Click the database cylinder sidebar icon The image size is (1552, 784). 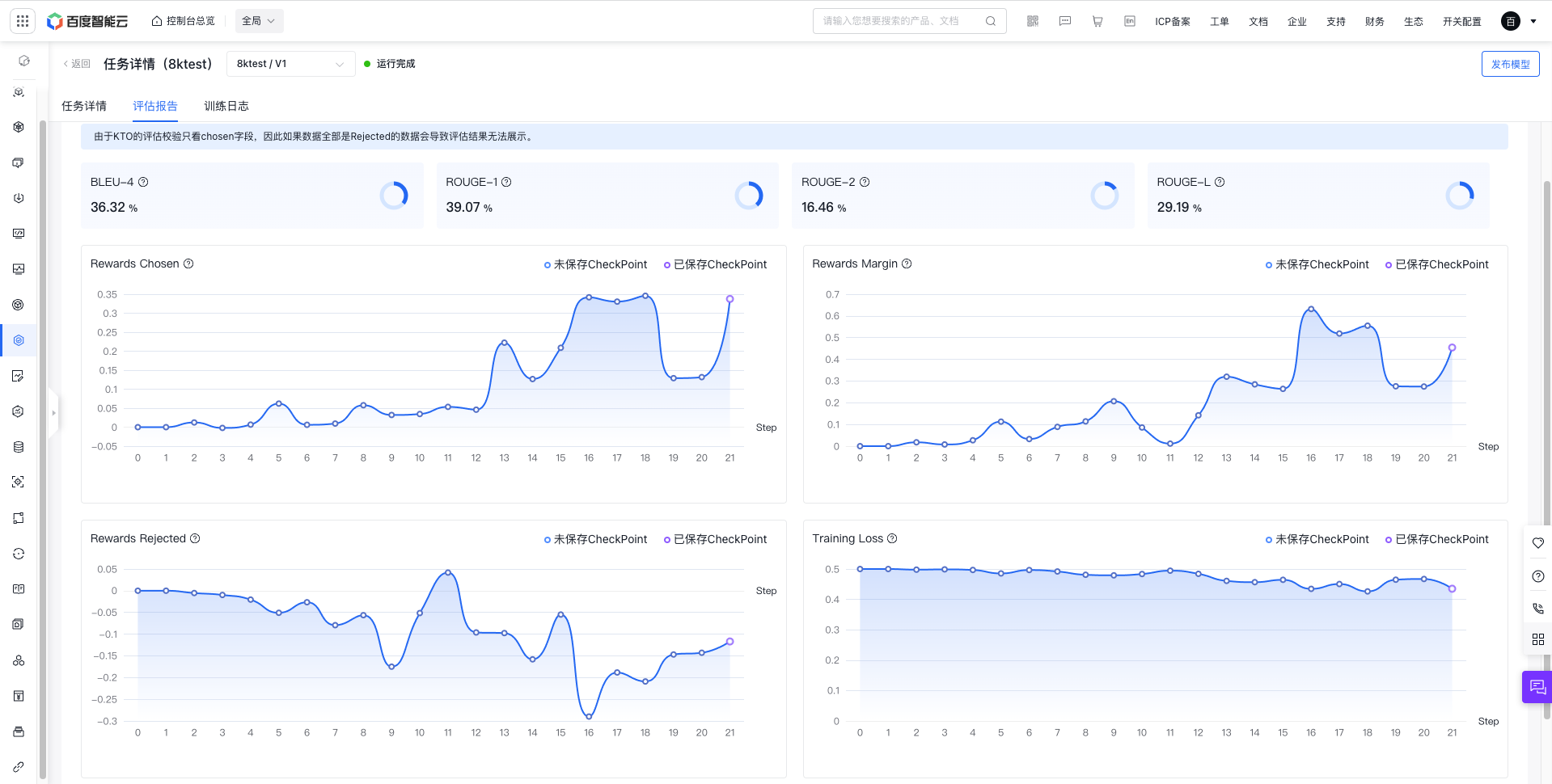pyautogui.click(x=19, y=447)
